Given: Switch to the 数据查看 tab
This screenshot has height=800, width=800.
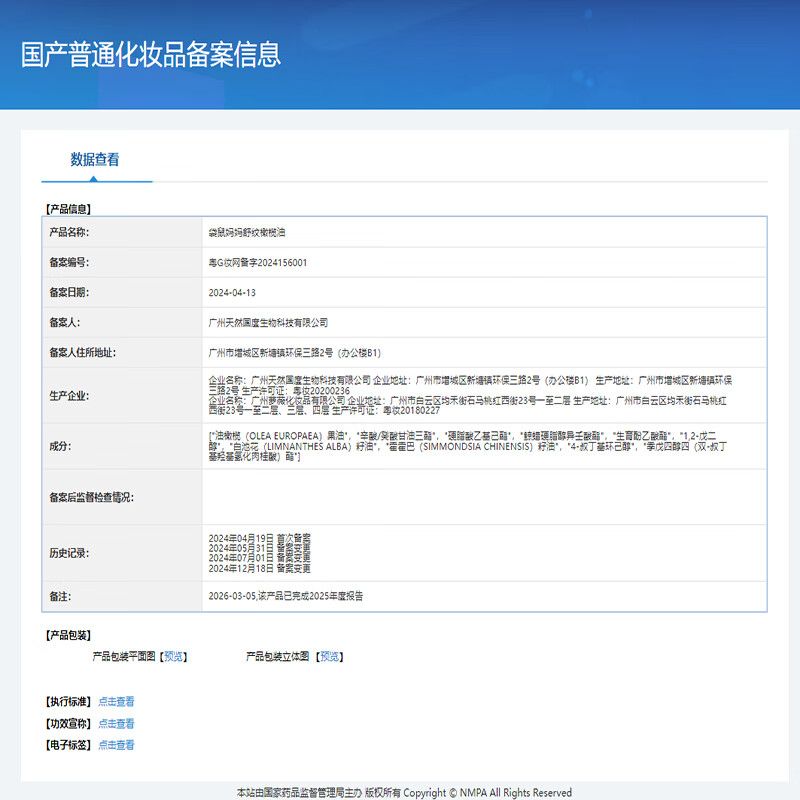Looking at the screenshot, I should (x=95, y=160).
